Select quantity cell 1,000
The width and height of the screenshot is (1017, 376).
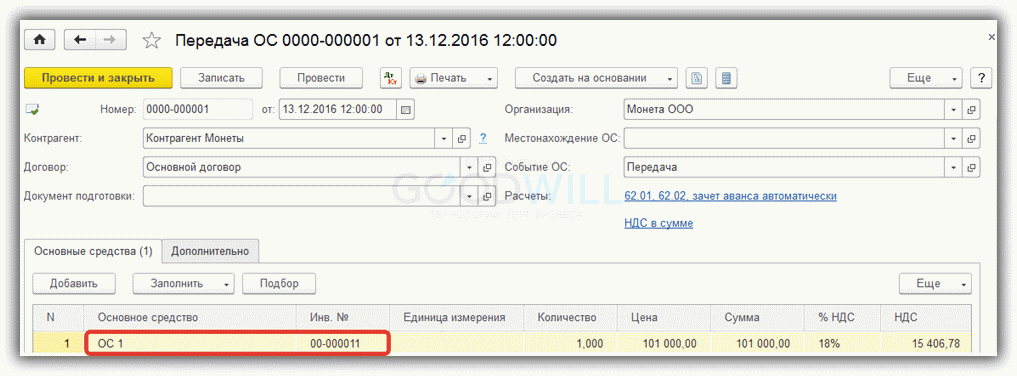(571, 343)
